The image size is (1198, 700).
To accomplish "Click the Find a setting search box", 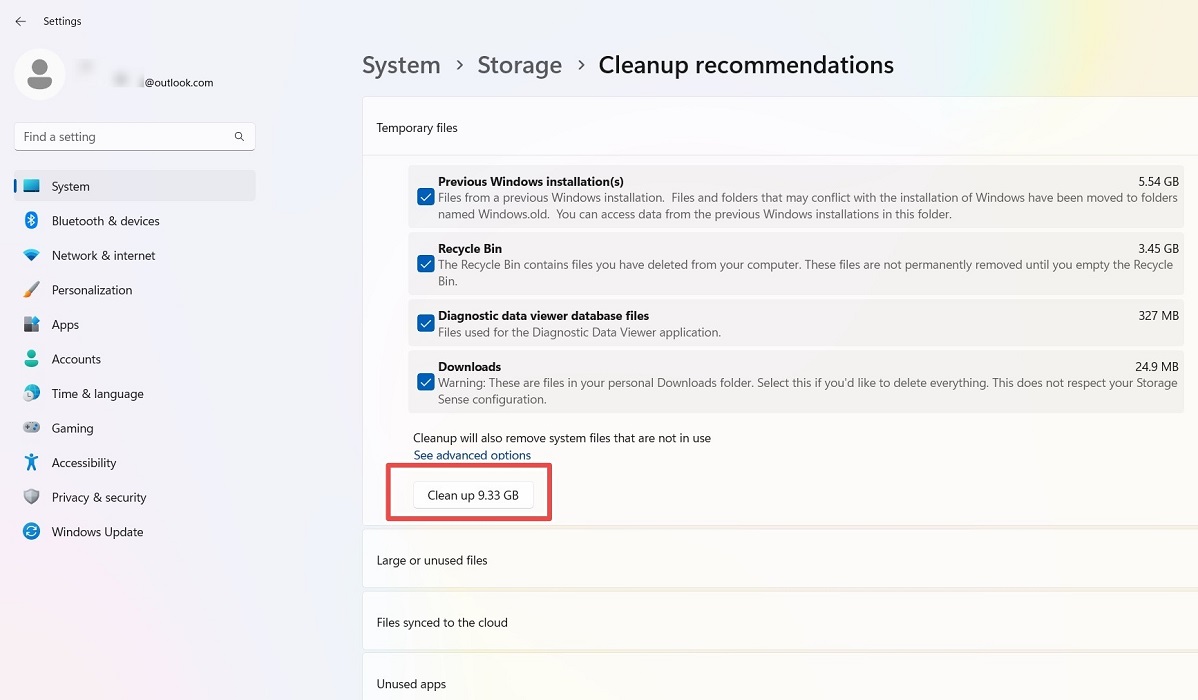I will tap(134, 136).
